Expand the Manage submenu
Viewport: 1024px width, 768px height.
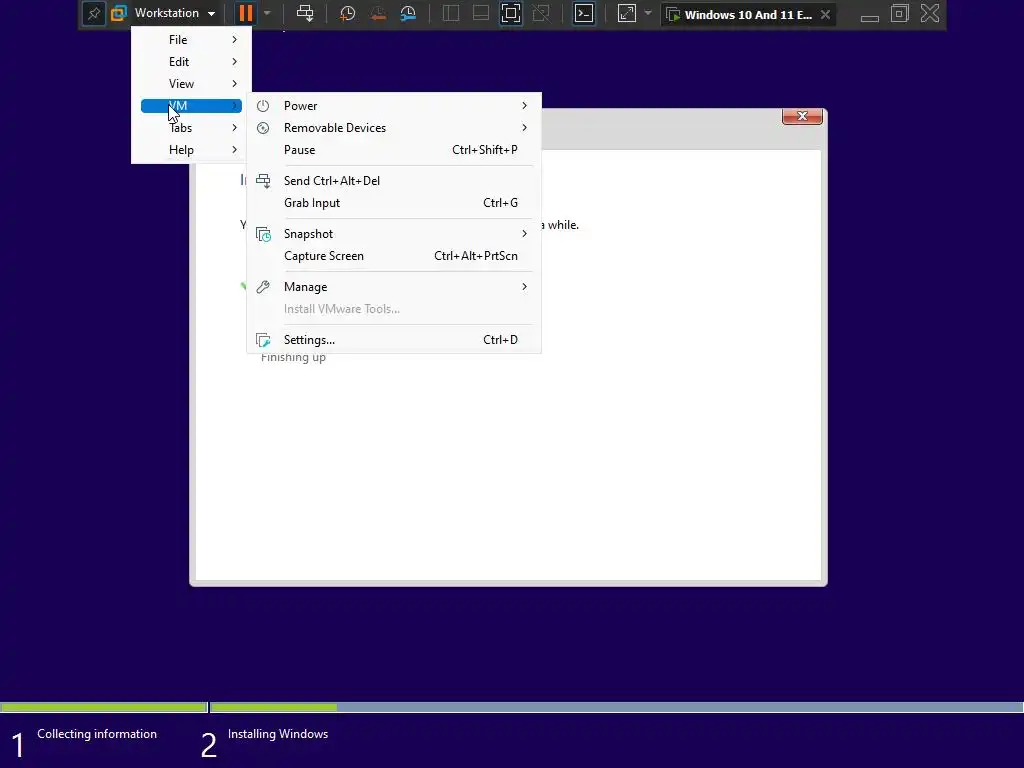coord(394,287)
